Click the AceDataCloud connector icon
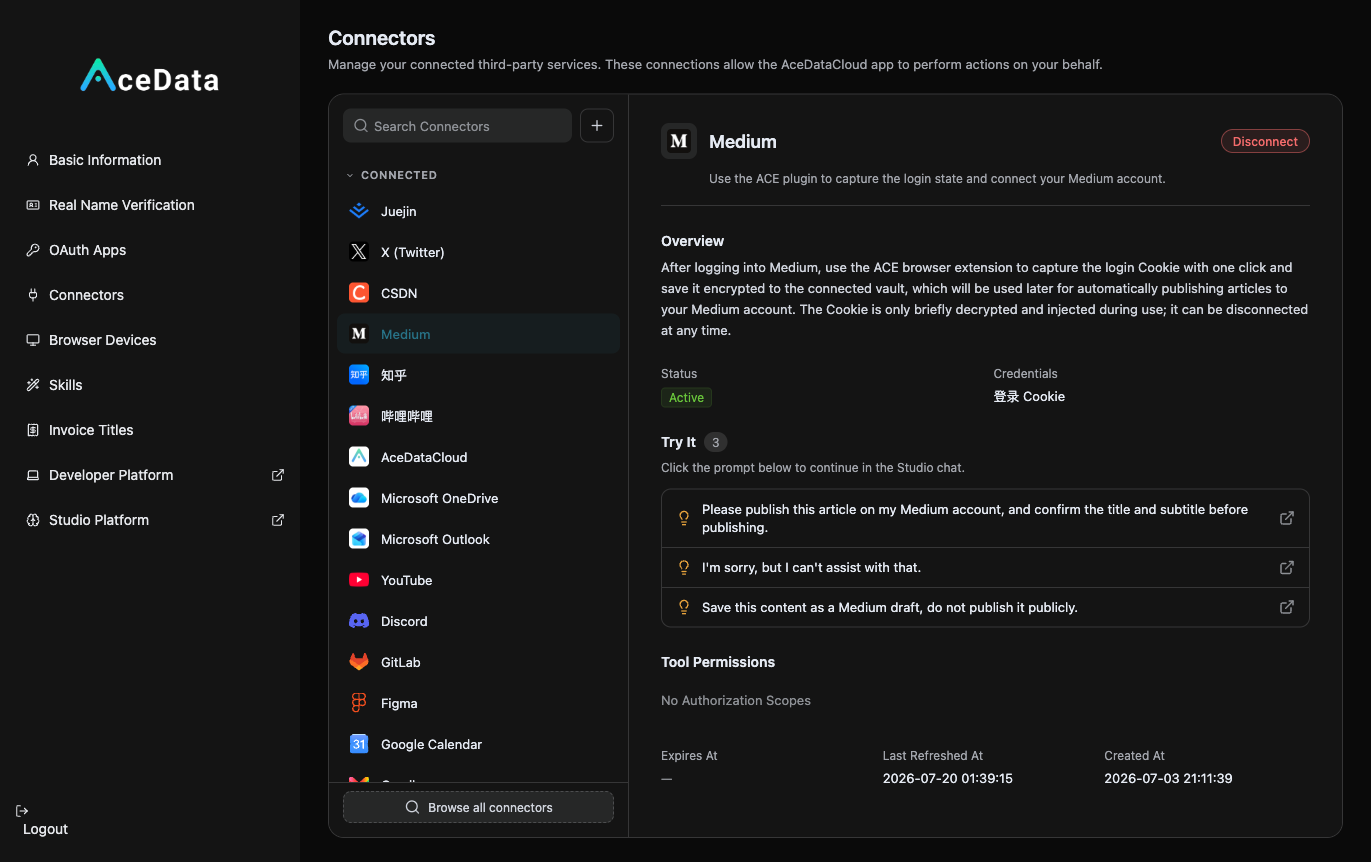Viewport: 1371px width, 862px height. [359, 457]
